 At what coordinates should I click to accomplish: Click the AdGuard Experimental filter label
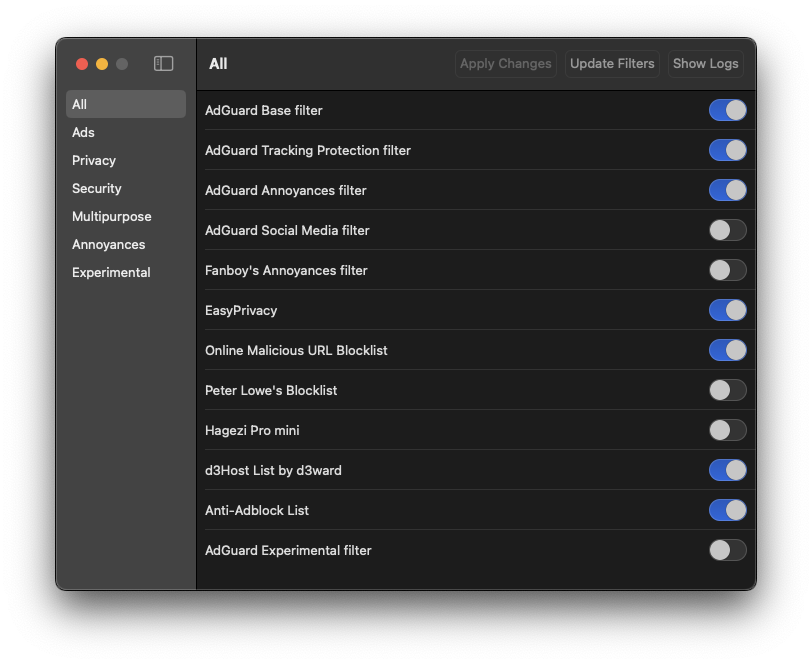tap(288, 550)
